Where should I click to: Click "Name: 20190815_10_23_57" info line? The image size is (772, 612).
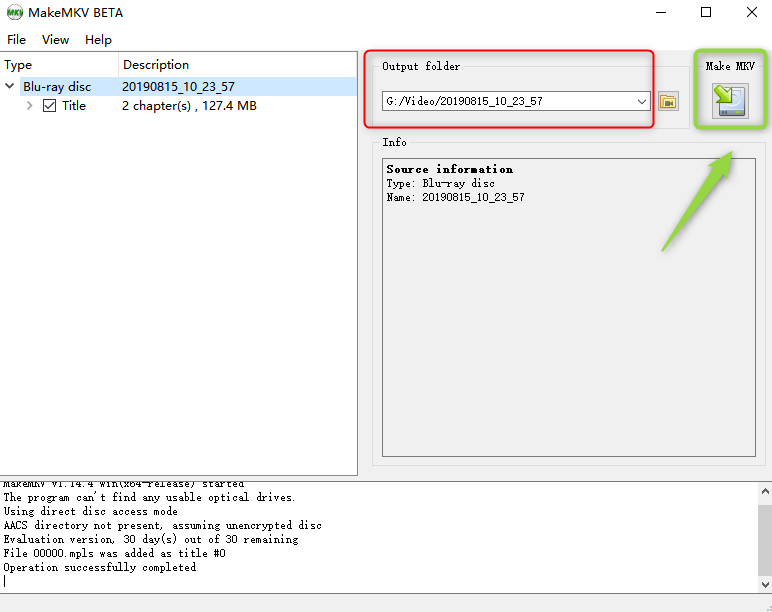tap(455, 197)
